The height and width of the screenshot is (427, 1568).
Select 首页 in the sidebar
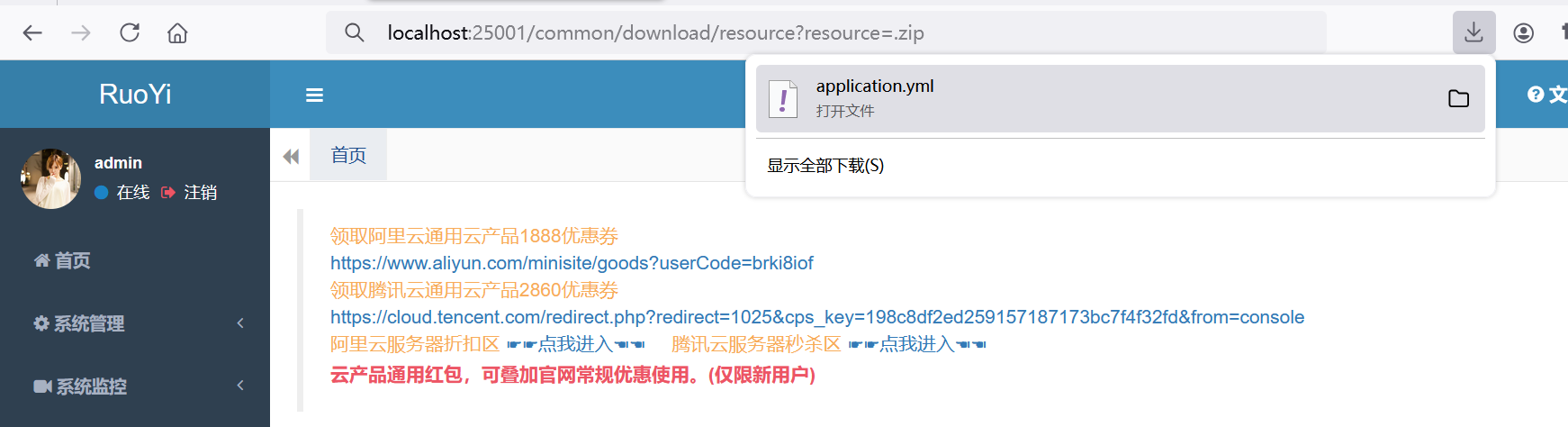coord(72,261)
